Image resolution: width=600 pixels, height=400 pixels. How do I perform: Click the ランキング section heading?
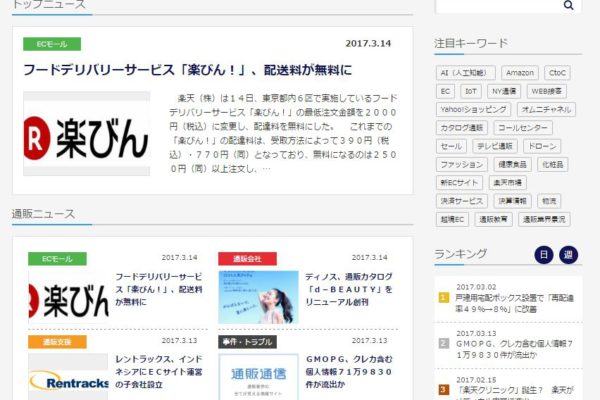[461, 254]
